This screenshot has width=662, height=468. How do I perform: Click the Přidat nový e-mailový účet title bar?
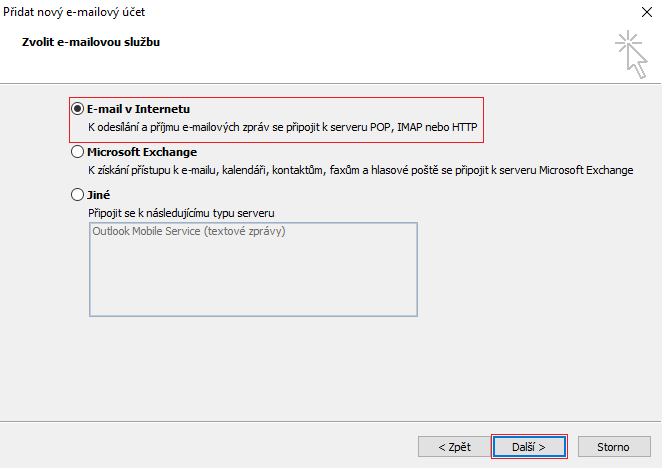(x=300, y=14)
